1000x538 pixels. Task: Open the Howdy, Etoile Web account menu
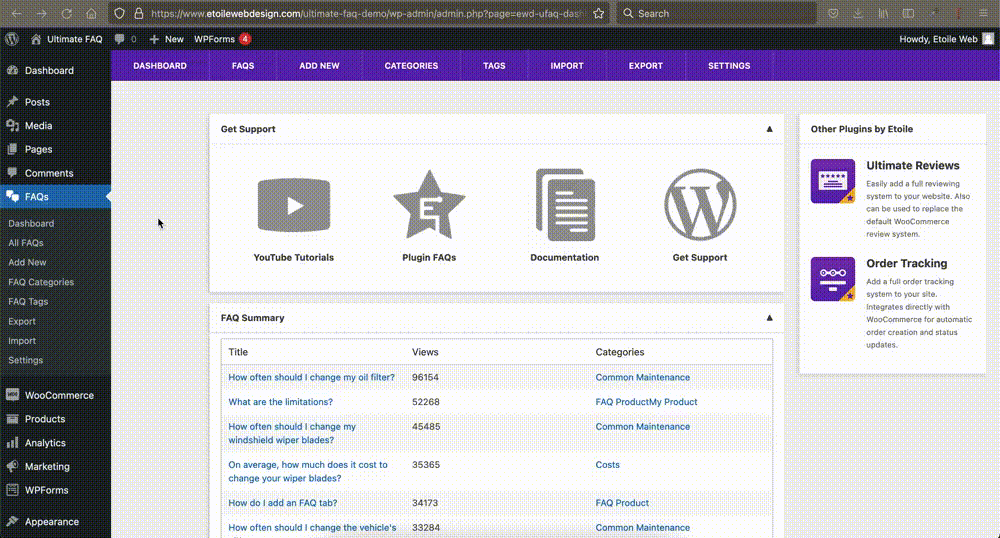click(946, 39)
